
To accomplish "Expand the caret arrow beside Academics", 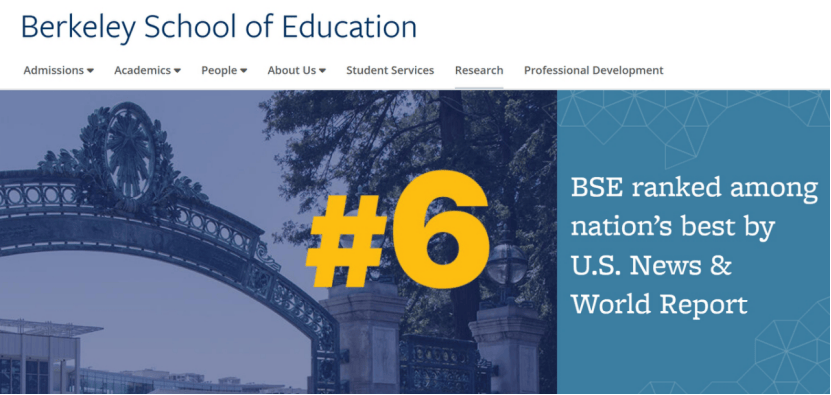I will point(177,71).
